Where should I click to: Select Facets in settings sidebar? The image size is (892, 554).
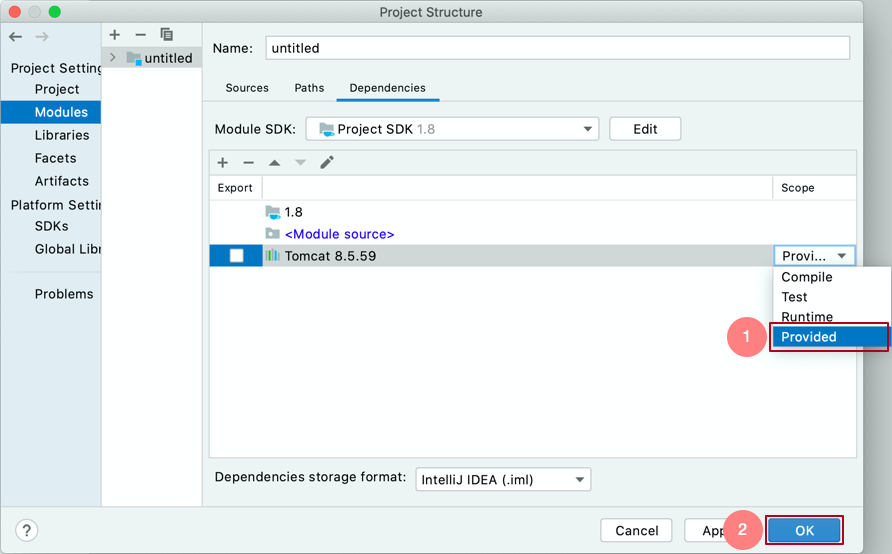coord(55,158)
